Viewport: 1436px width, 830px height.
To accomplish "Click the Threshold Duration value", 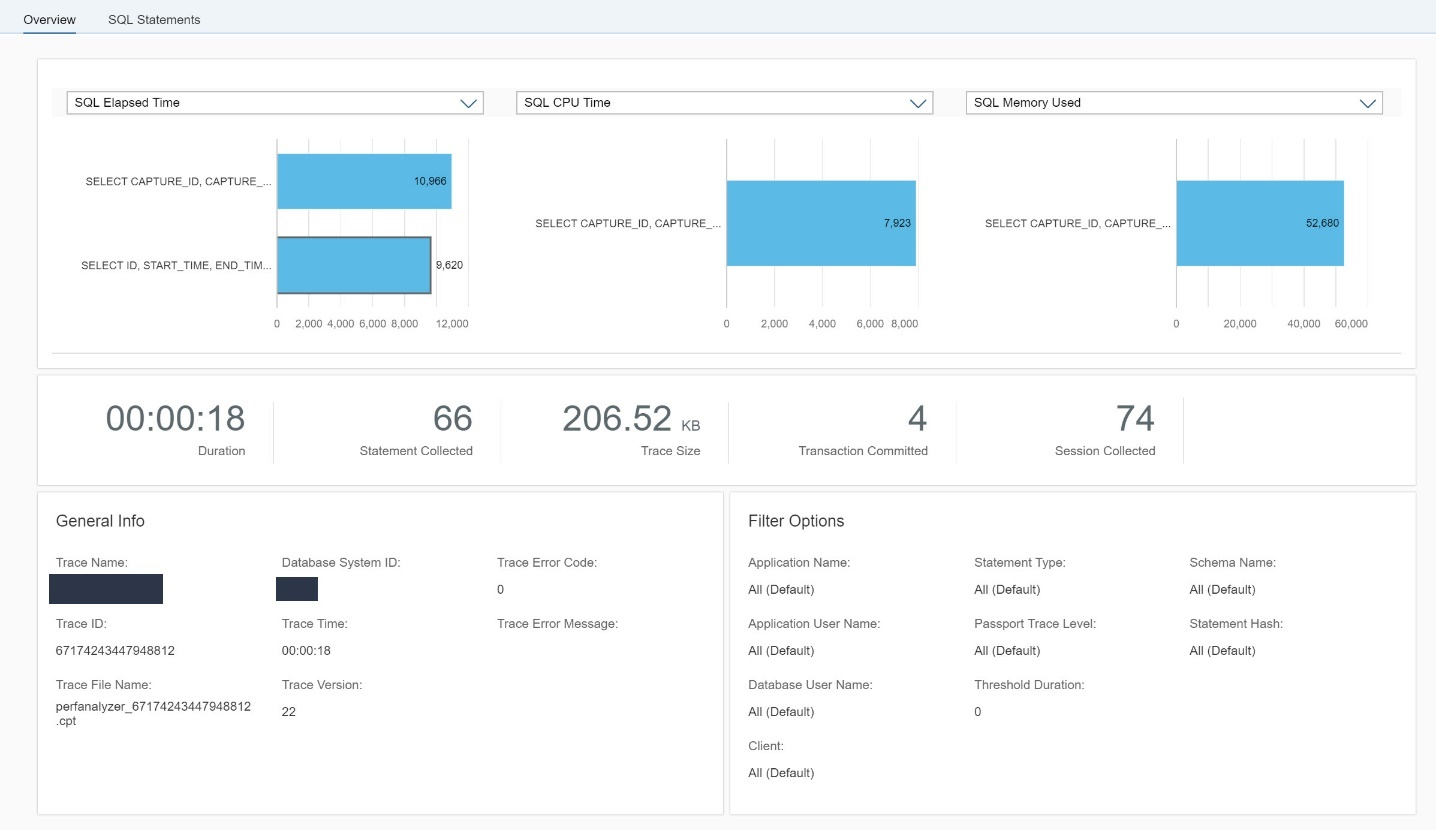I will pos(977,711).
